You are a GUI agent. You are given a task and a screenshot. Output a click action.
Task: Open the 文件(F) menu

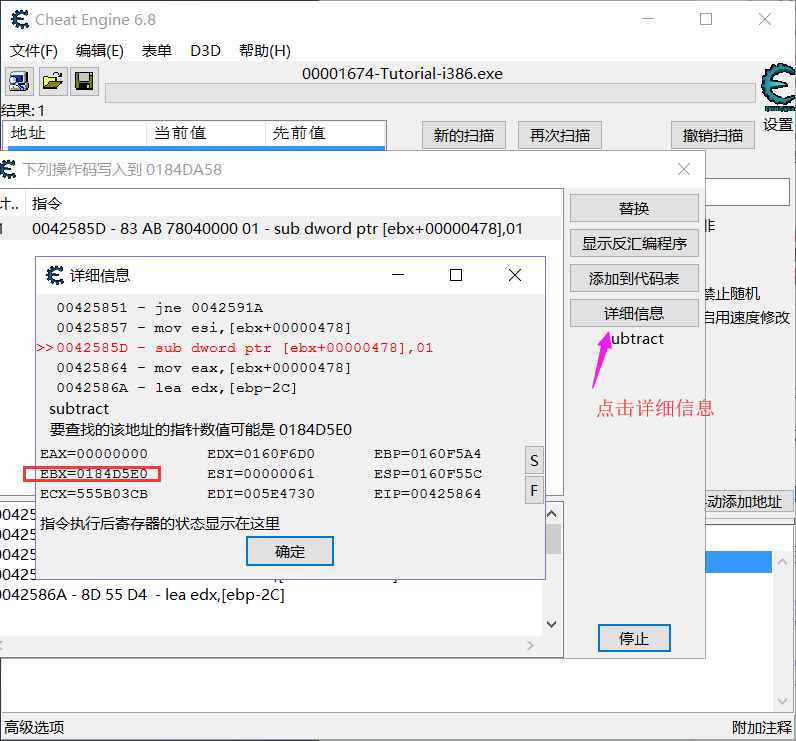(34, 51)
